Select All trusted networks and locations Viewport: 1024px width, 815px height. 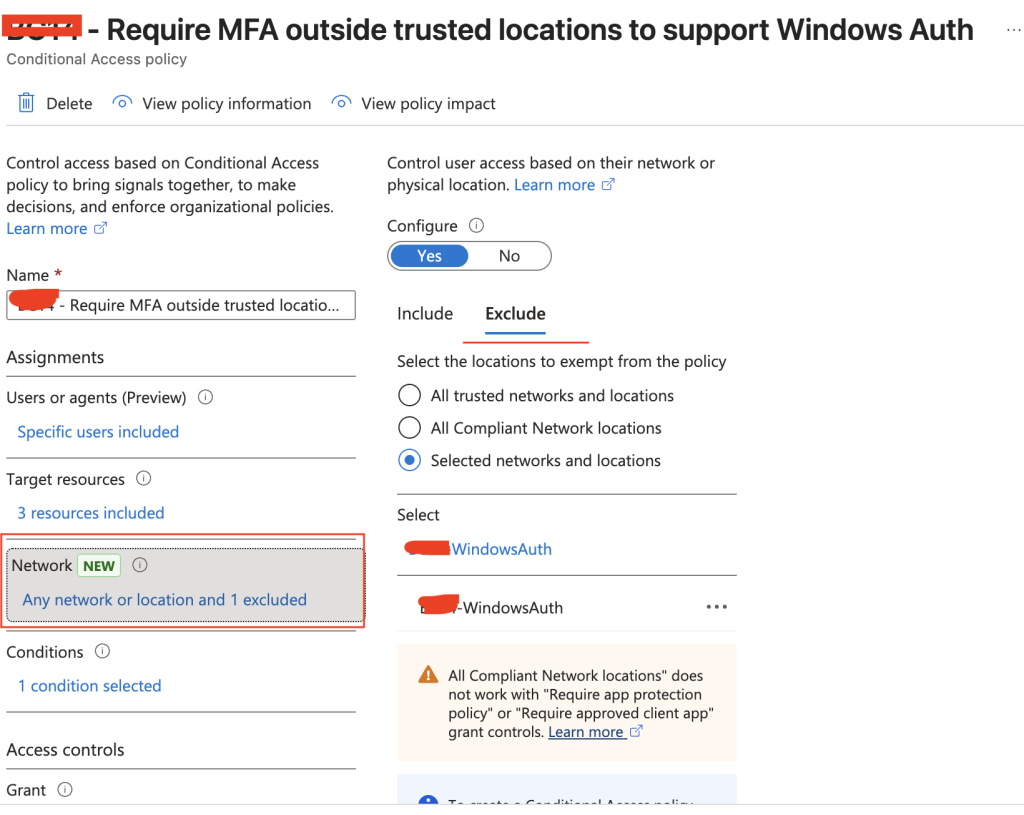click(x=409, y=396)
